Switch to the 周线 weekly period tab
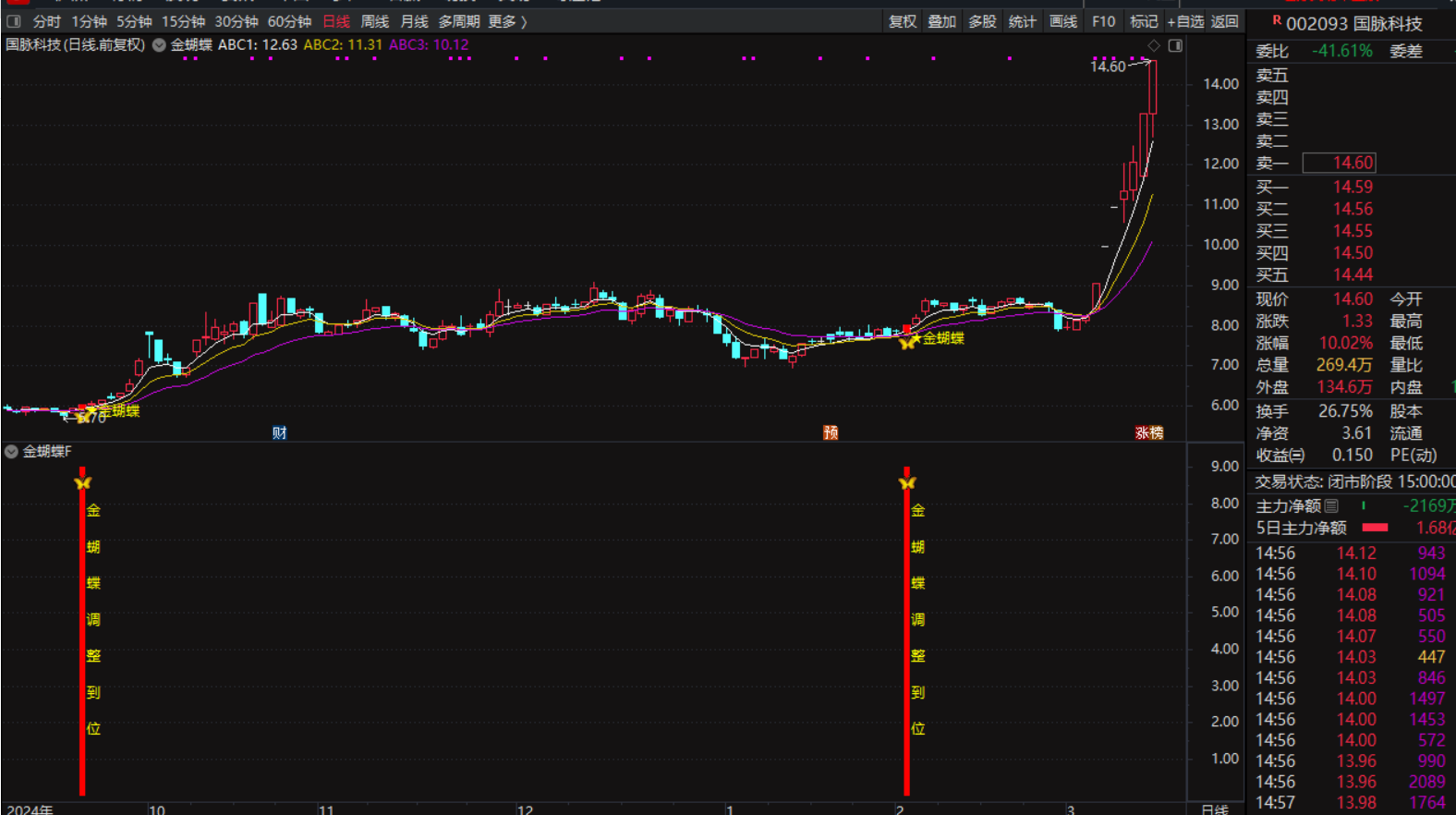This screenshot has width=1456, height=815. point(374,21)
